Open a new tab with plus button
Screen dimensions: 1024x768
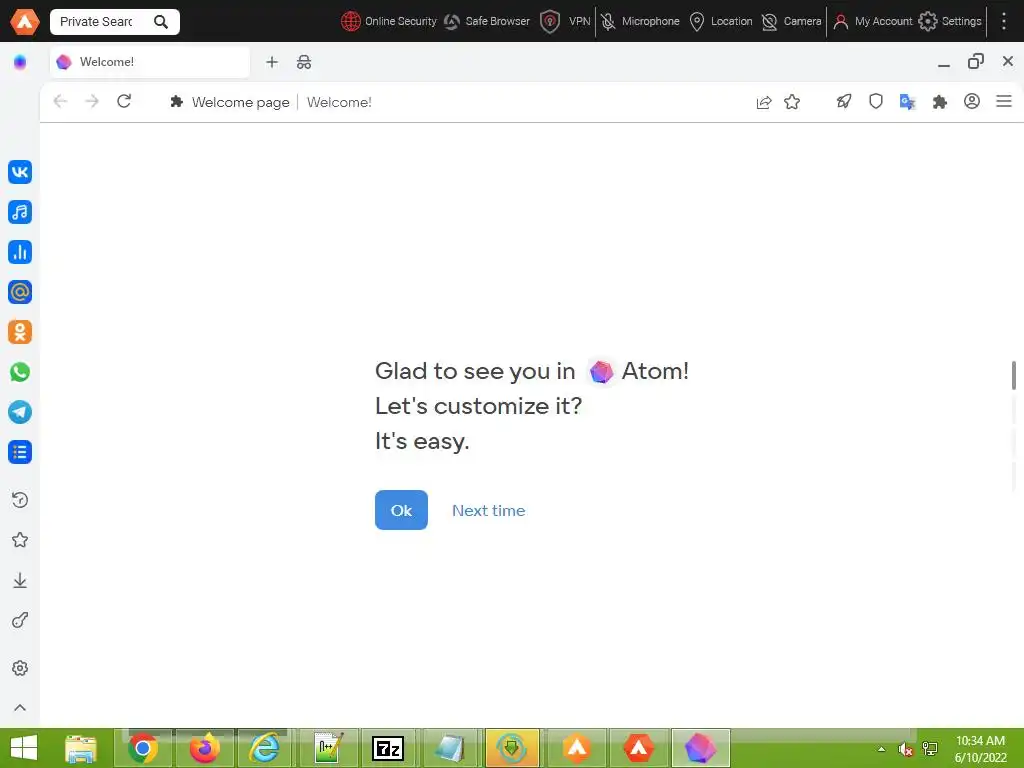pyautogui.click(x=272, y=62)
